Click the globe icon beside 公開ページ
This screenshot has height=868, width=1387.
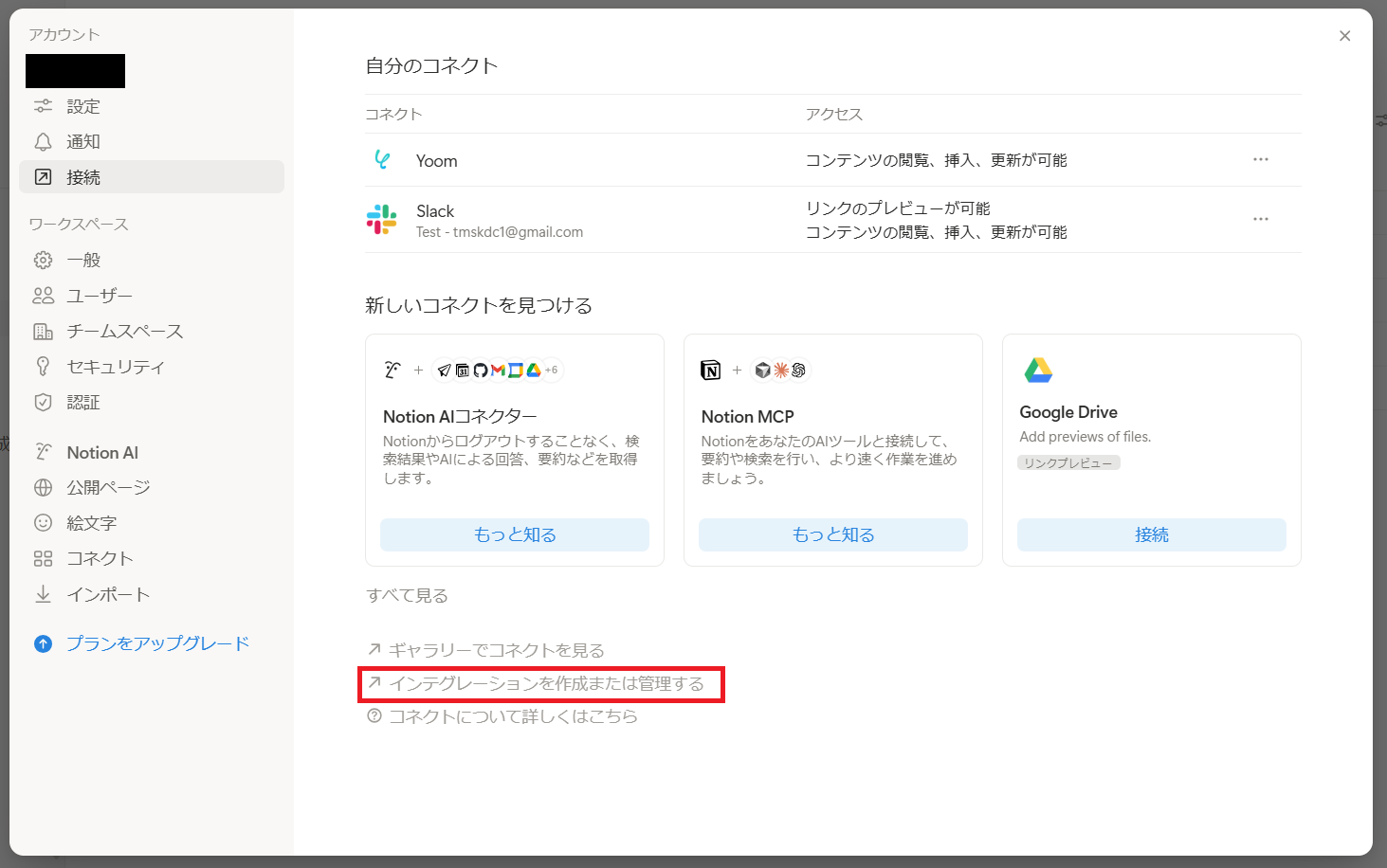[43, 488]
